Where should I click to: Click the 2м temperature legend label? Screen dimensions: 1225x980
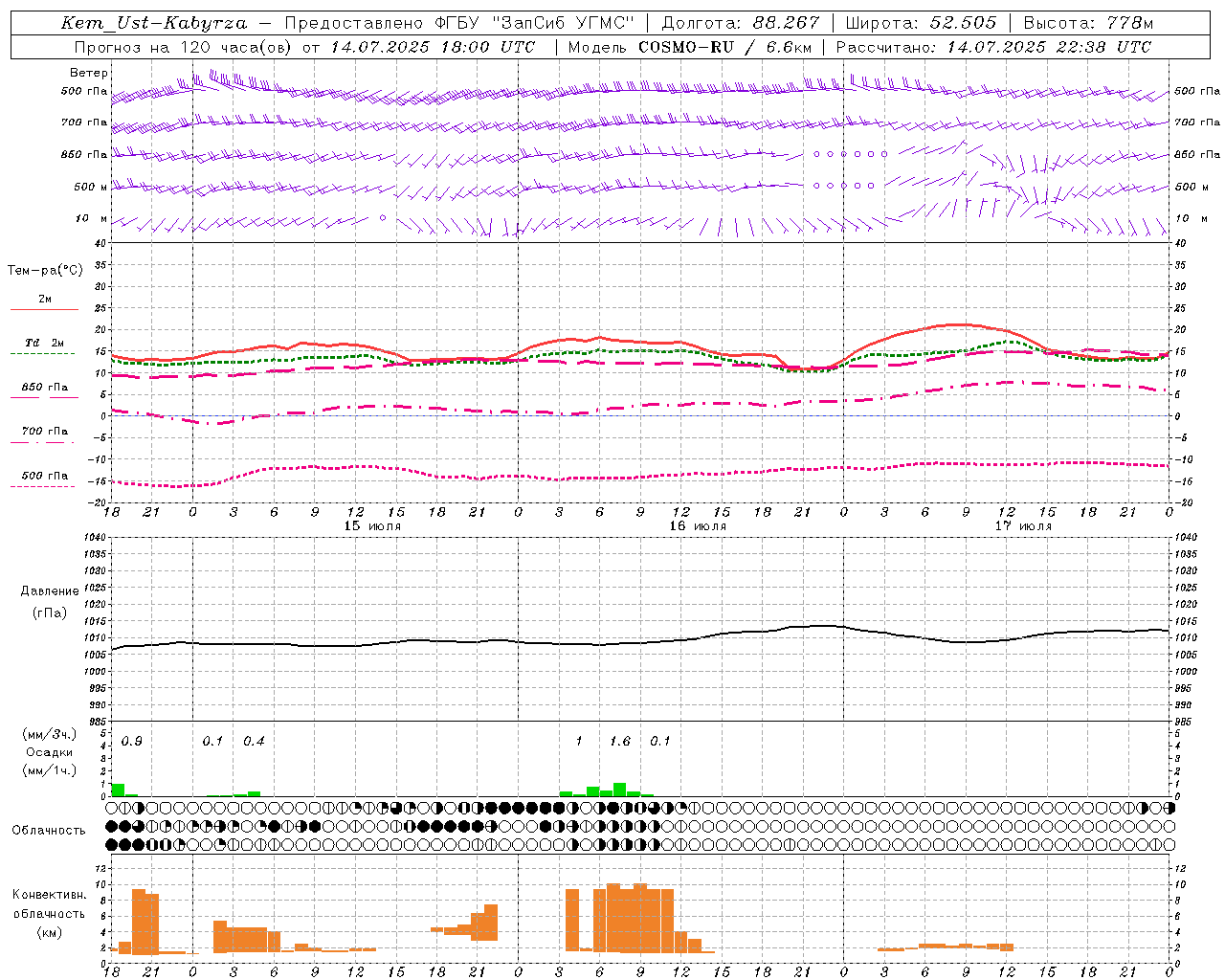(45, 300)
